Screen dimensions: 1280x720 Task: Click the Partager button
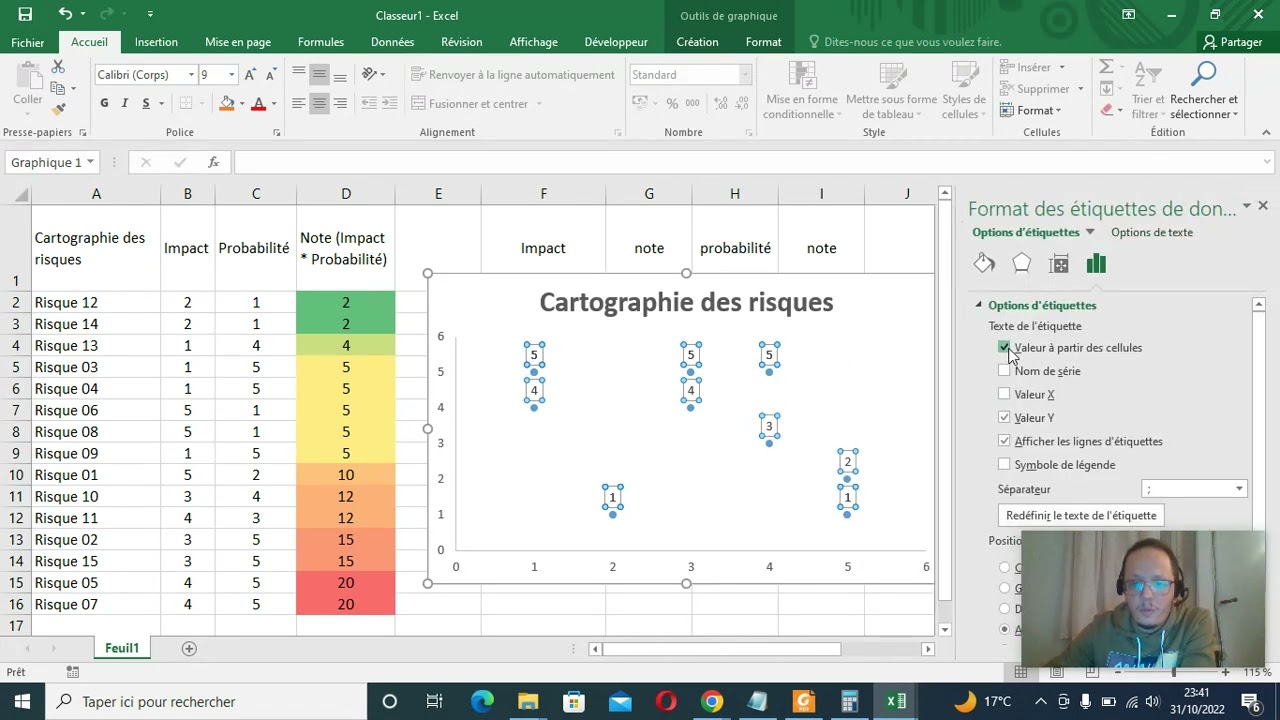point(1233,42)
